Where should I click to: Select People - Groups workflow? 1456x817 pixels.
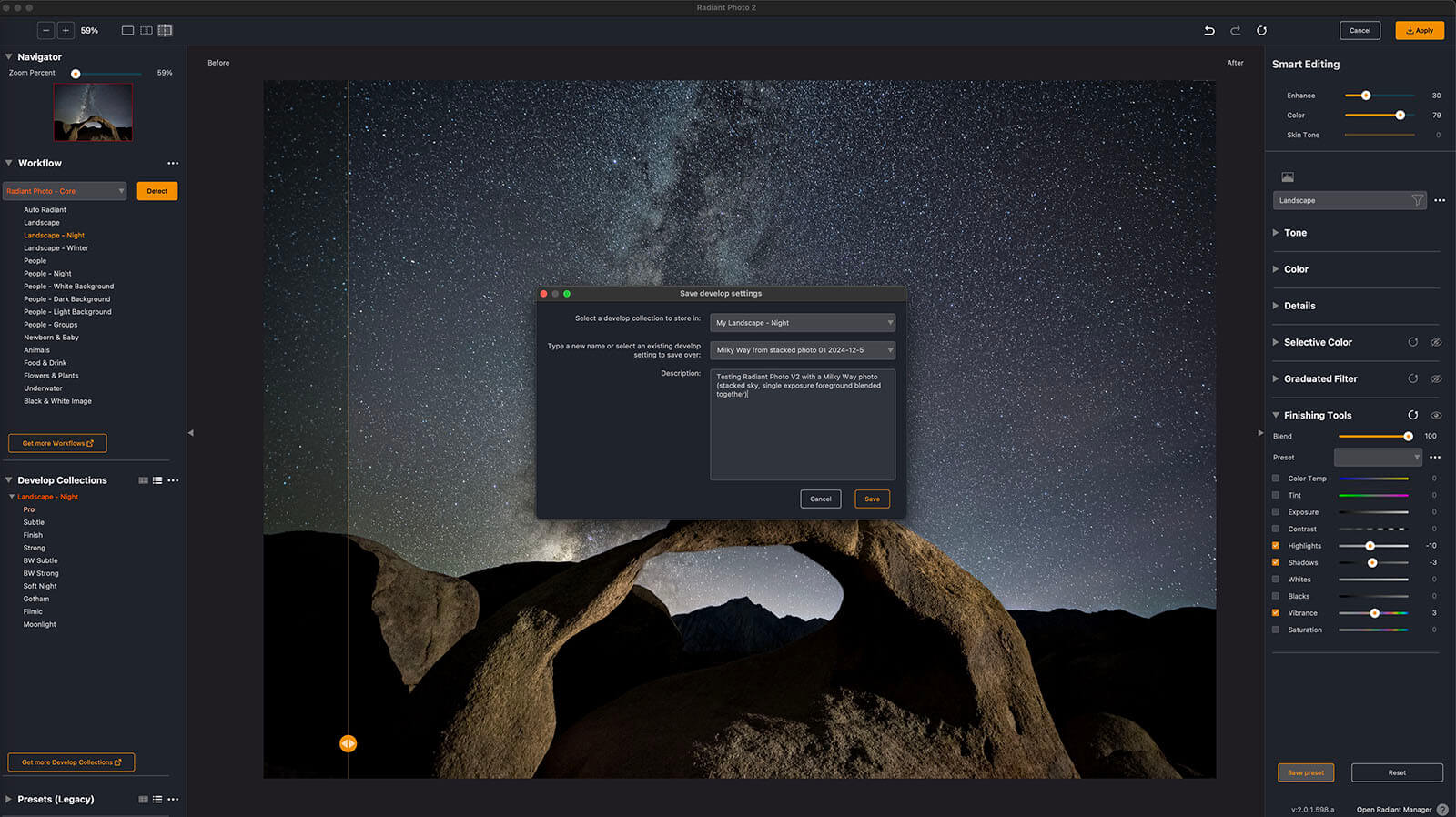point(51,325)
